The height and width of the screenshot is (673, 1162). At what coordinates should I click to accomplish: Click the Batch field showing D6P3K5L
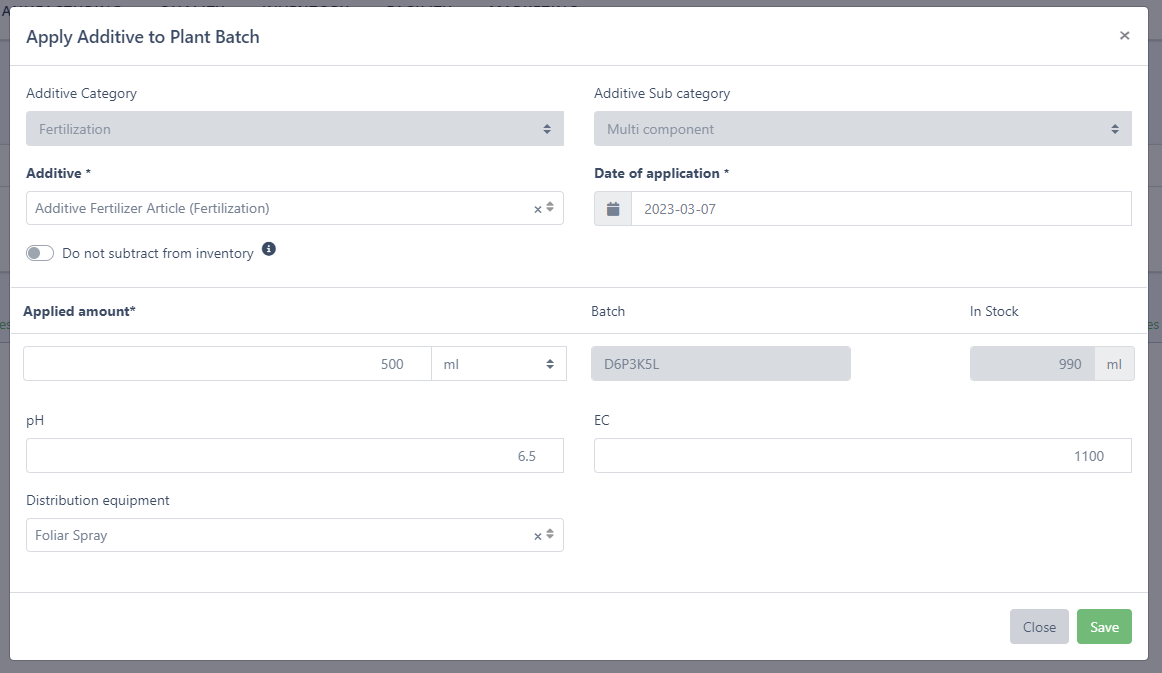pyautogui.click(x=720, y=364)
